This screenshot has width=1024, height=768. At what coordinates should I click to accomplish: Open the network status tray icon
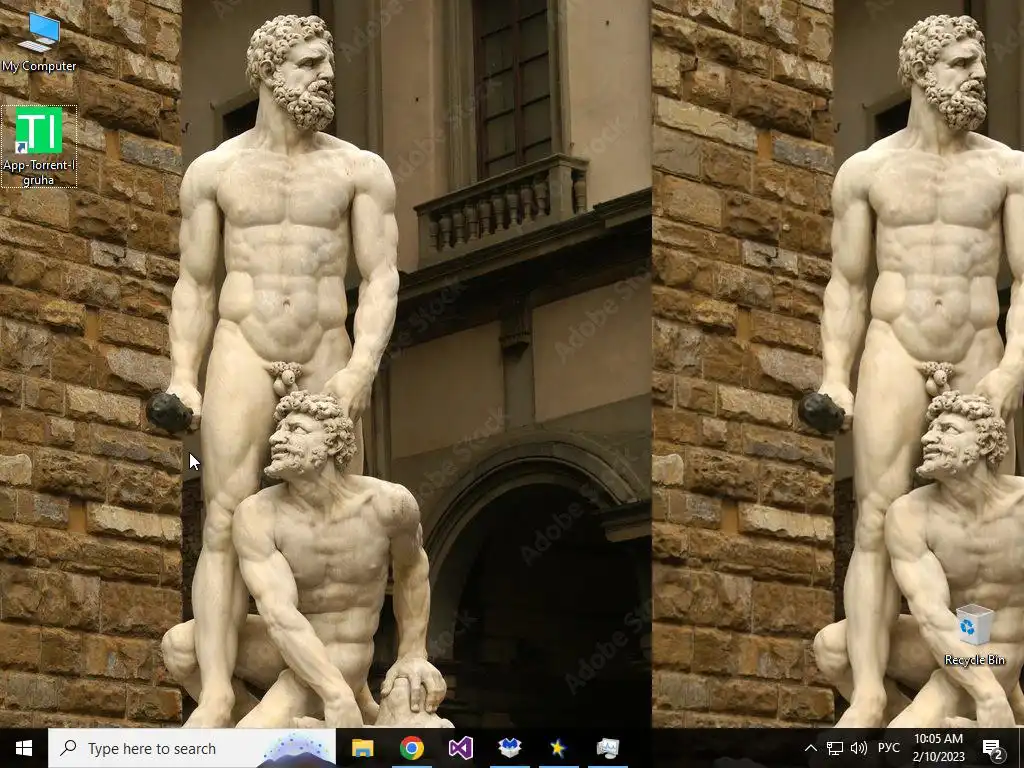pos(835,748)
